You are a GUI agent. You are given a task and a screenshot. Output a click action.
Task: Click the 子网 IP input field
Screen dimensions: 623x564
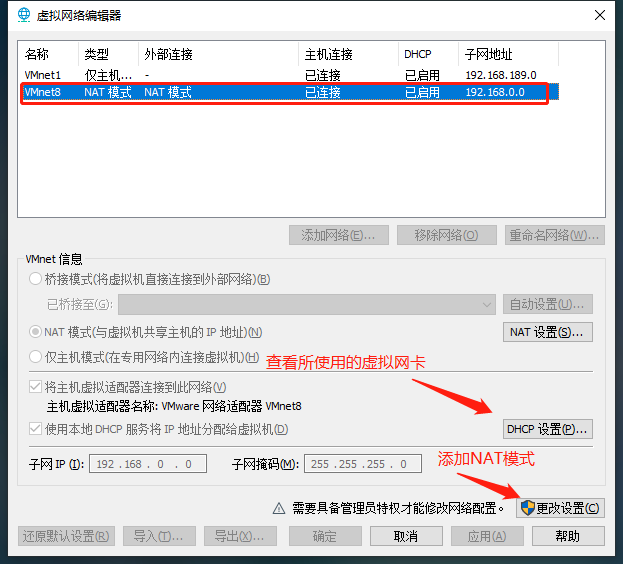pyautogui.click(x=148, y=464)
